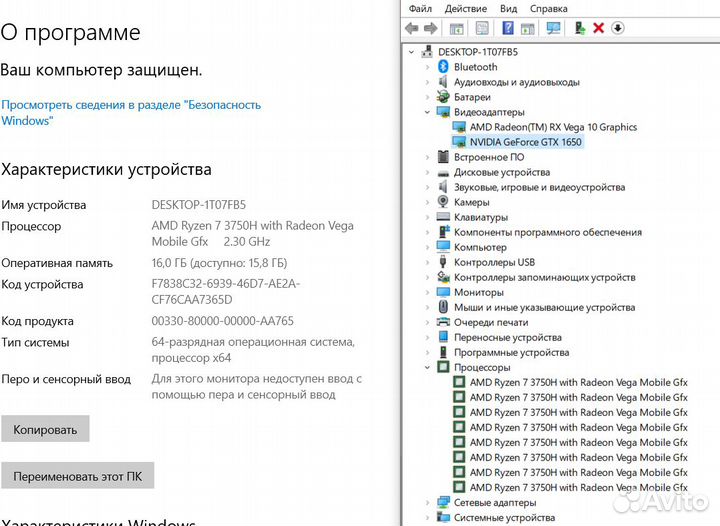Viewport: 720px width, 526px height.
Task: Click the back arrow in Device Manager toolbar
Action: [412, 28]
